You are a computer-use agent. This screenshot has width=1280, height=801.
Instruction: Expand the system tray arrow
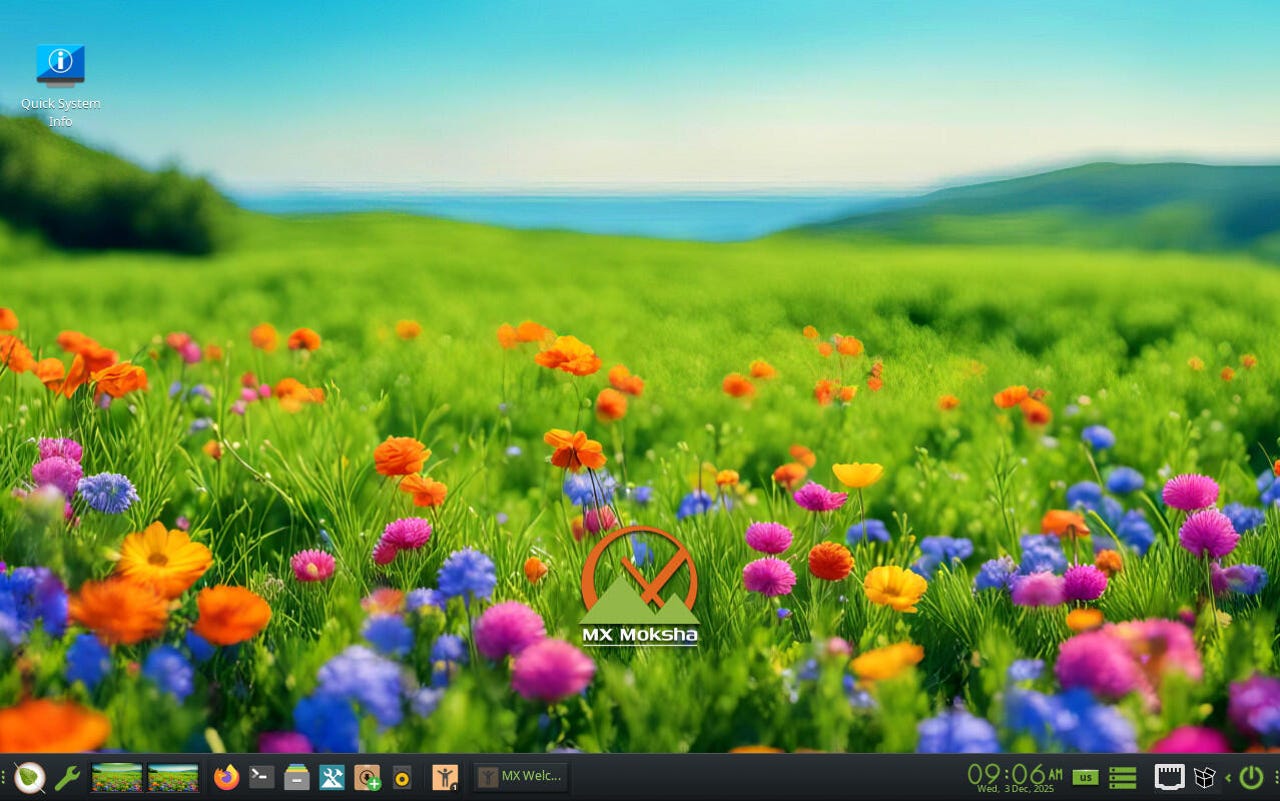[1228, 777]
